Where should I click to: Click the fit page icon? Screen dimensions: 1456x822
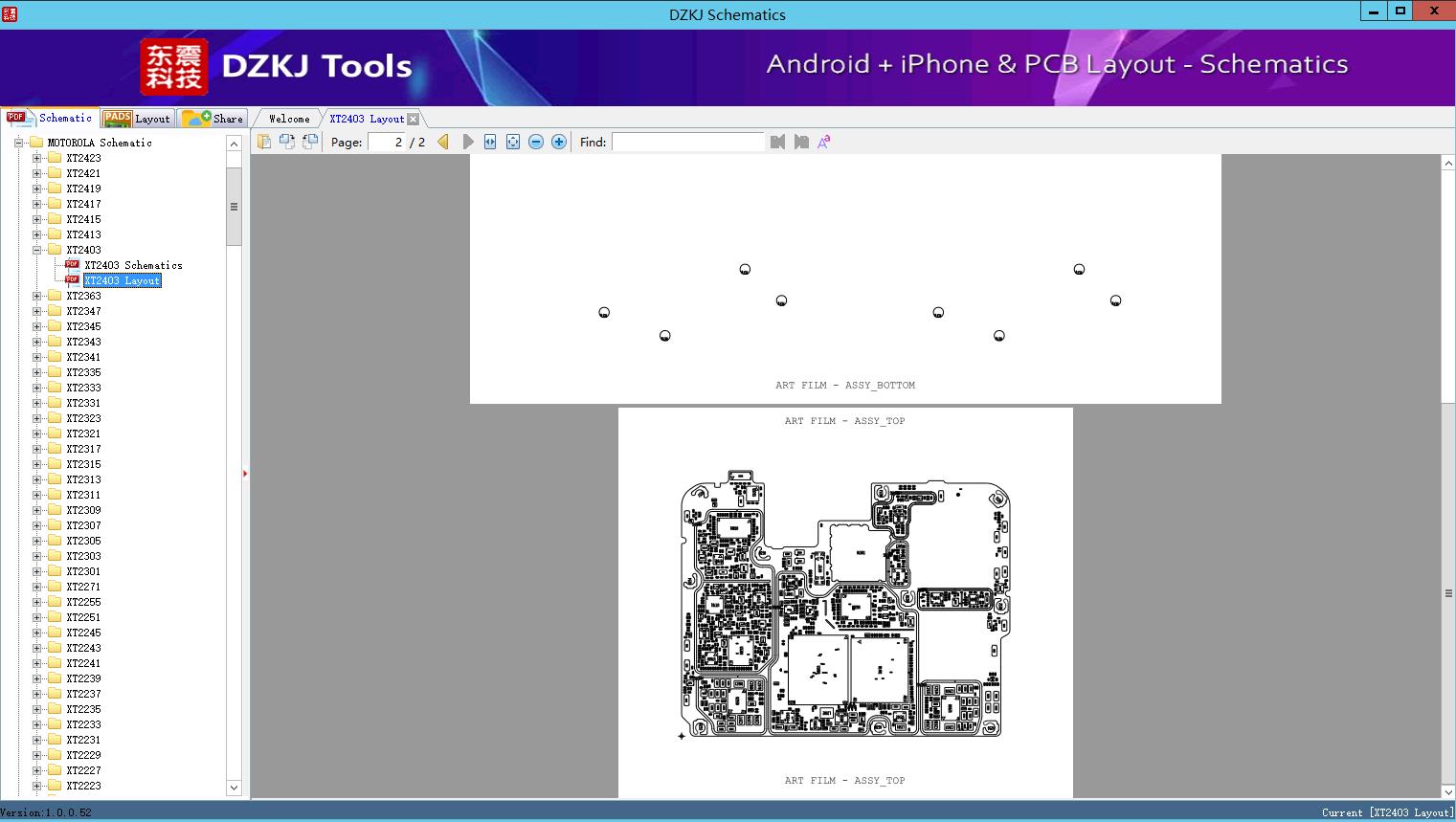[x=513, y=142]
